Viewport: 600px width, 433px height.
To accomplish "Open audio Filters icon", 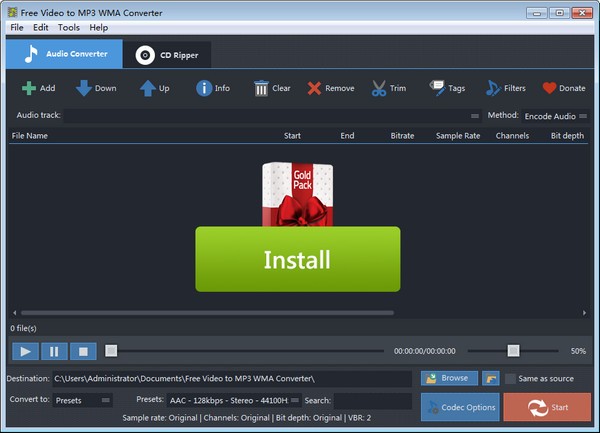I will [x=494, y=88].
